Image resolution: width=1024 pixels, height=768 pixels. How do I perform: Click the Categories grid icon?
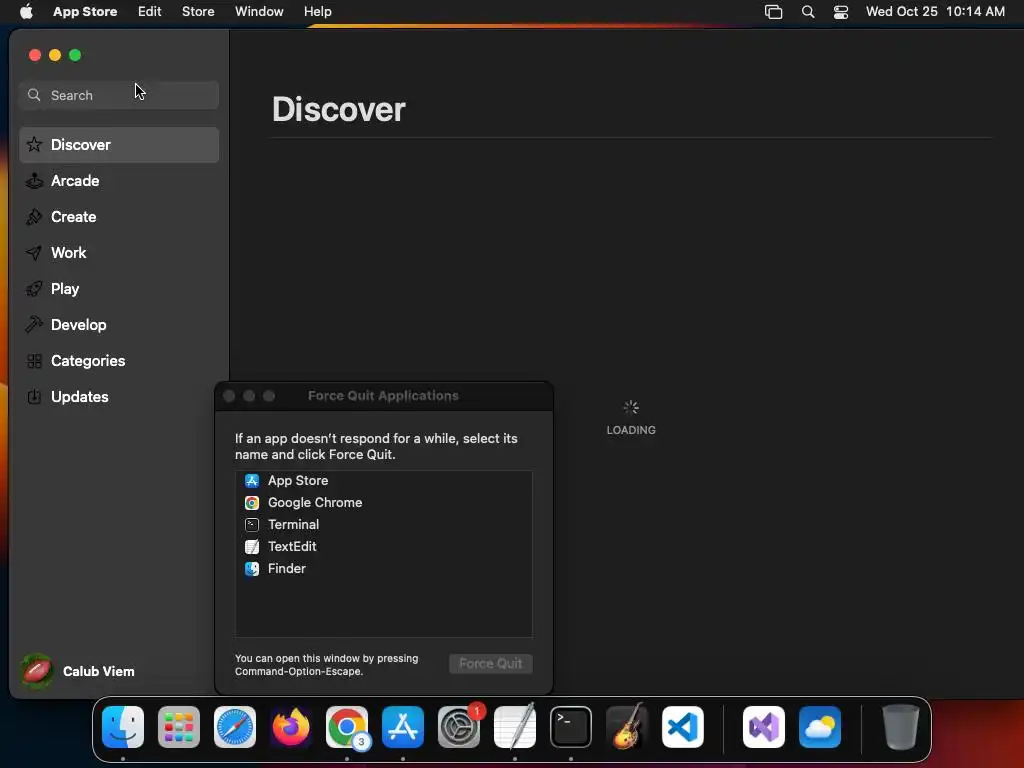[34, 360]
